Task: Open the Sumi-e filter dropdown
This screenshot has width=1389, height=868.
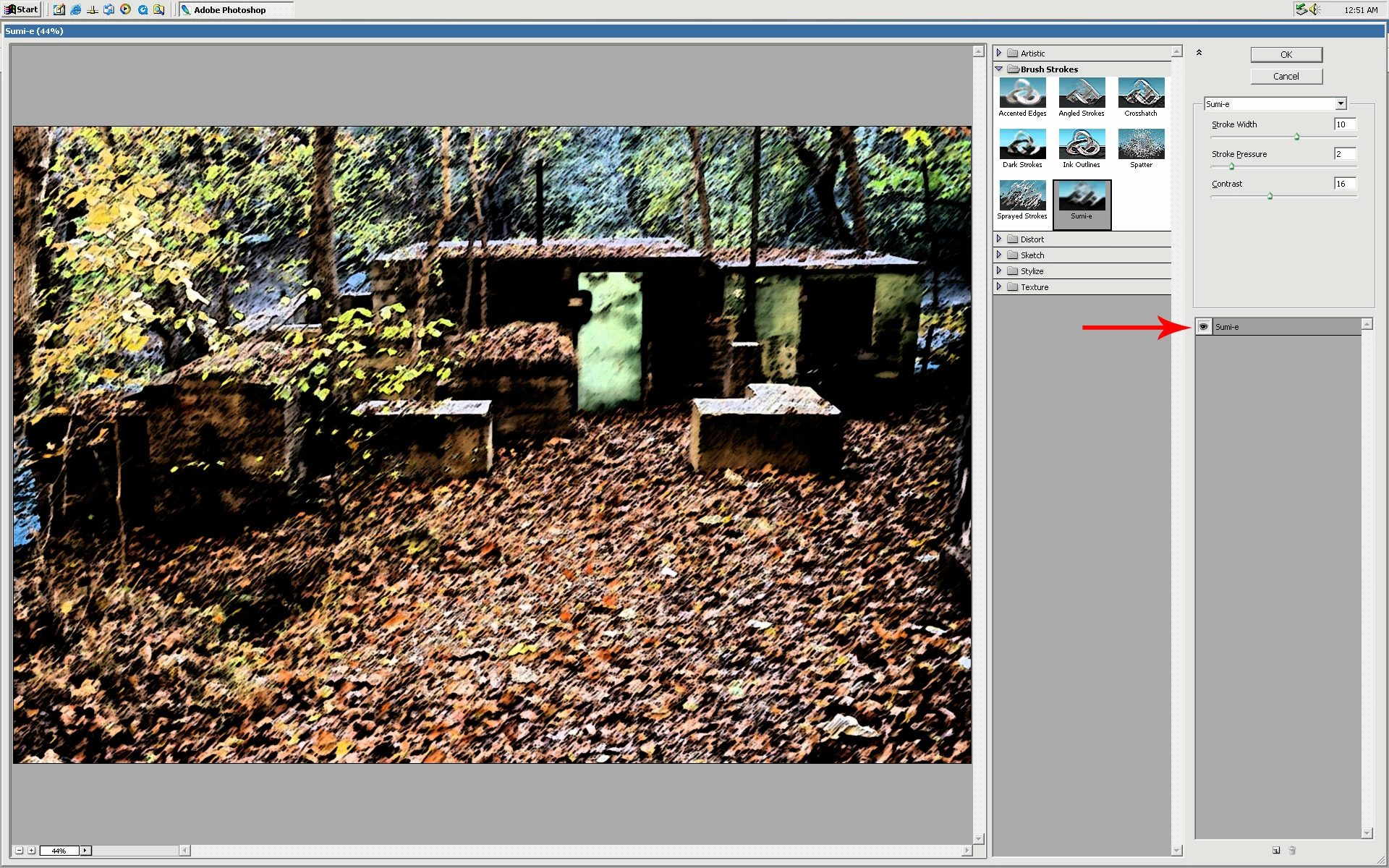Action: (1341, 104)
